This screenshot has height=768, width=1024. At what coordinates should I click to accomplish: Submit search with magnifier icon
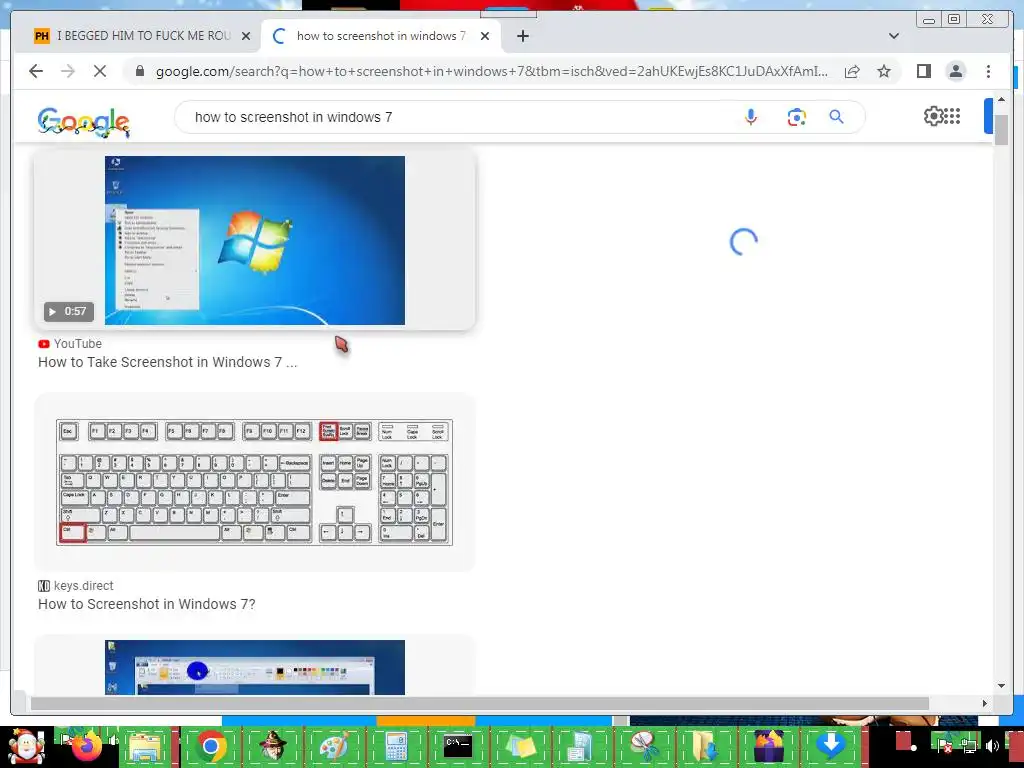[x=837, y=117]
